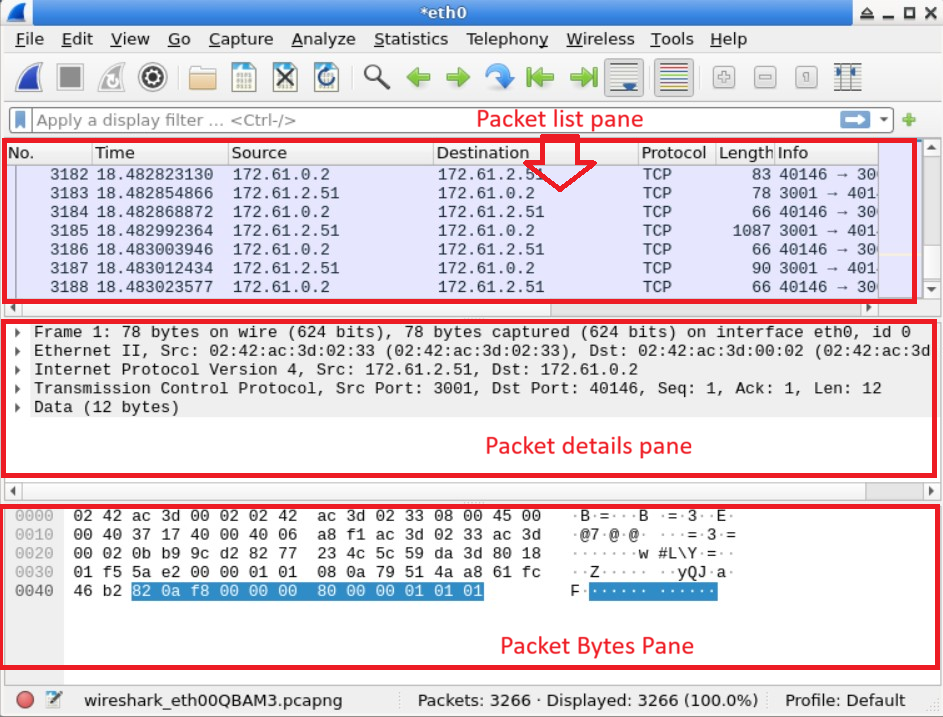Reload the capture file
This screenshot has width=943, height=717.
(x=326, y=77)
